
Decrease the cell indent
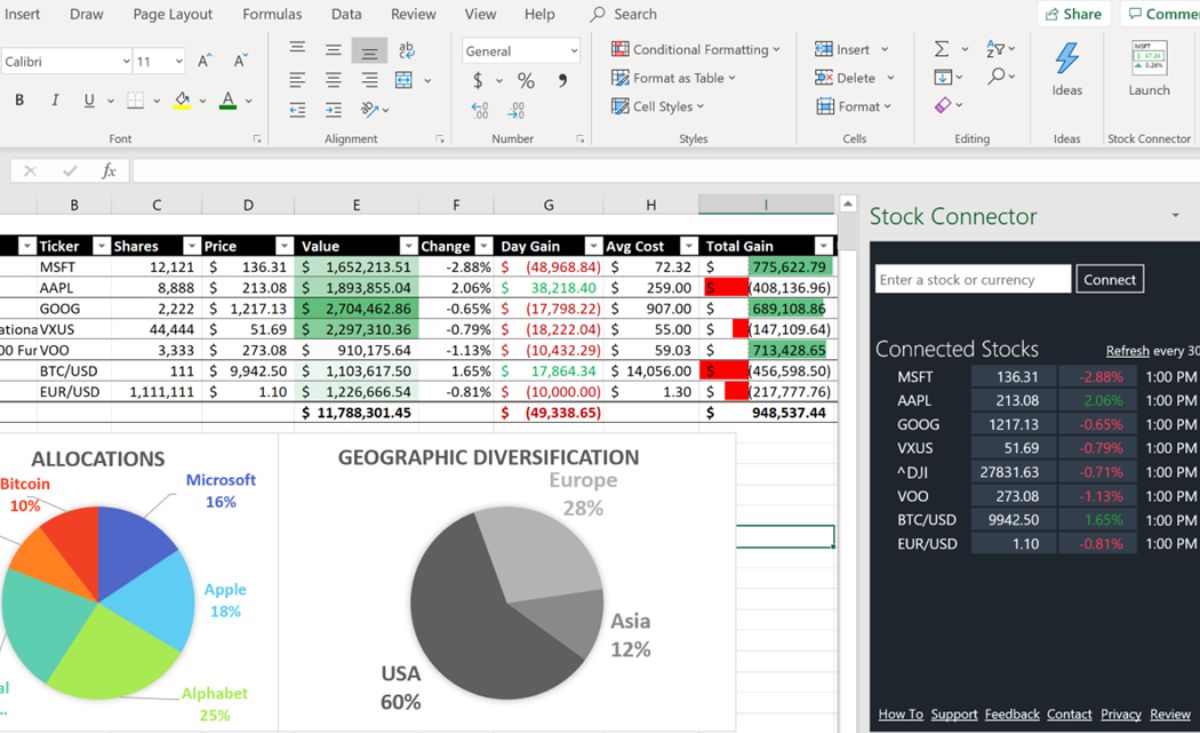[298, 109]
